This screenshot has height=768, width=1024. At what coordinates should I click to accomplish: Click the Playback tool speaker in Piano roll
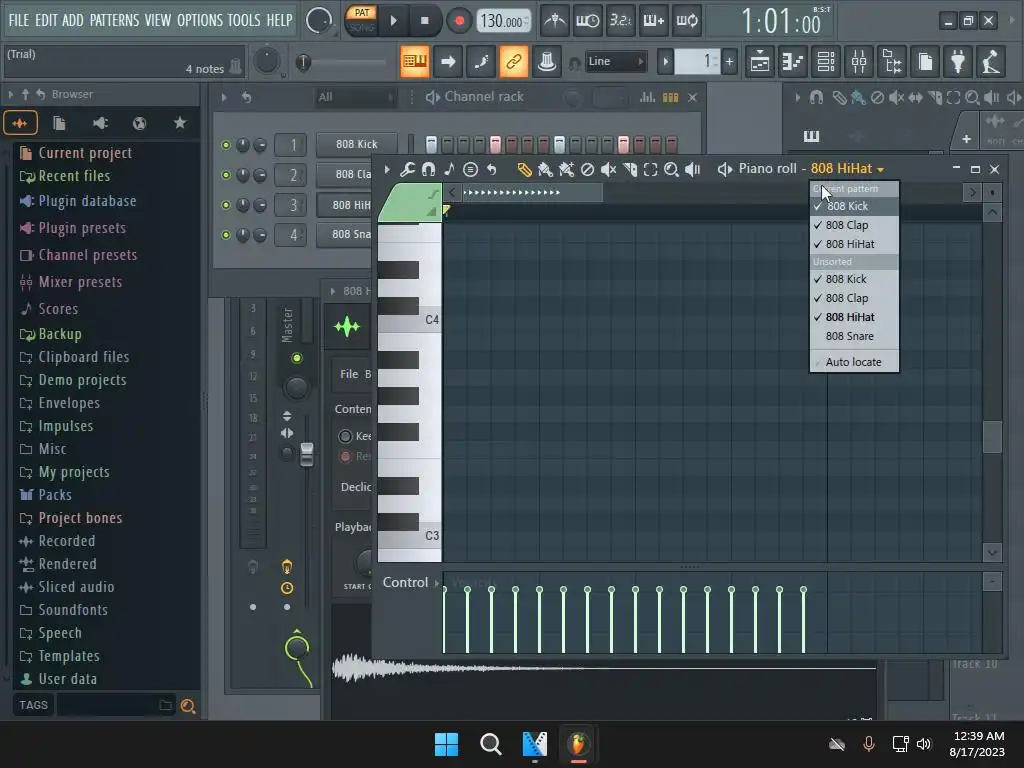693,170
